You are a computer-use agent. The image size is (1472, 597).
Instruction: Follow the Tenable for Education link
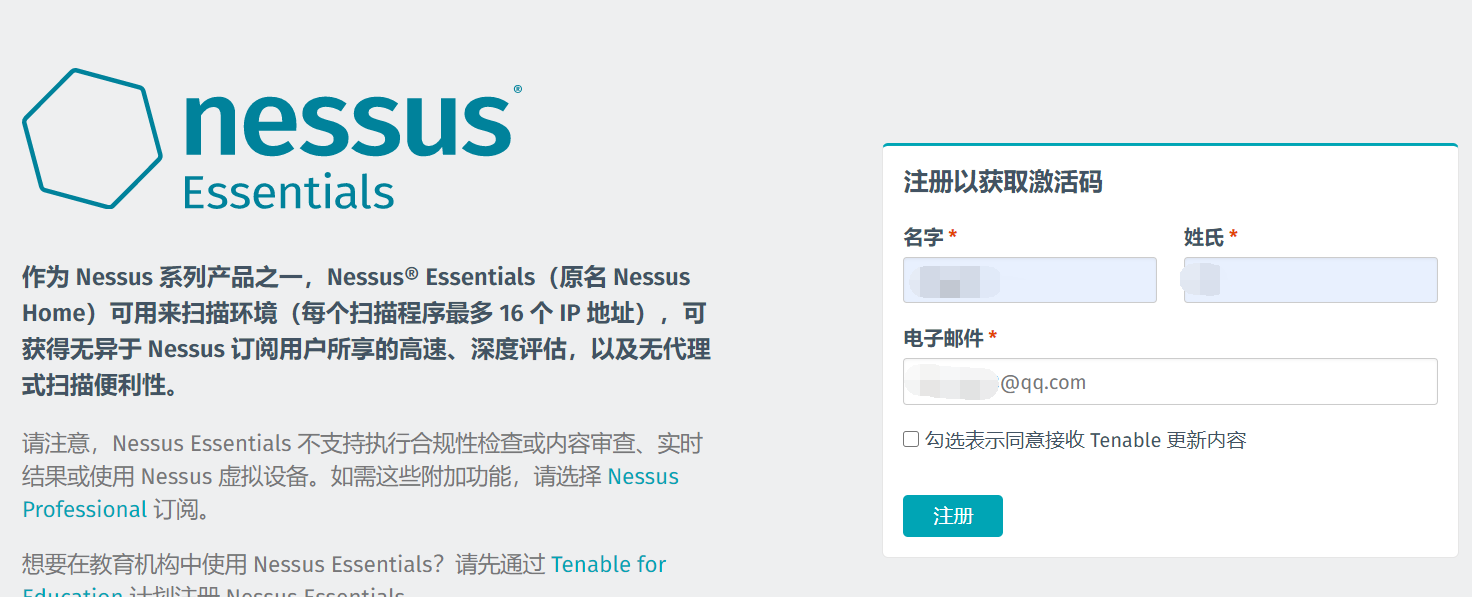(x=608, y=565)
